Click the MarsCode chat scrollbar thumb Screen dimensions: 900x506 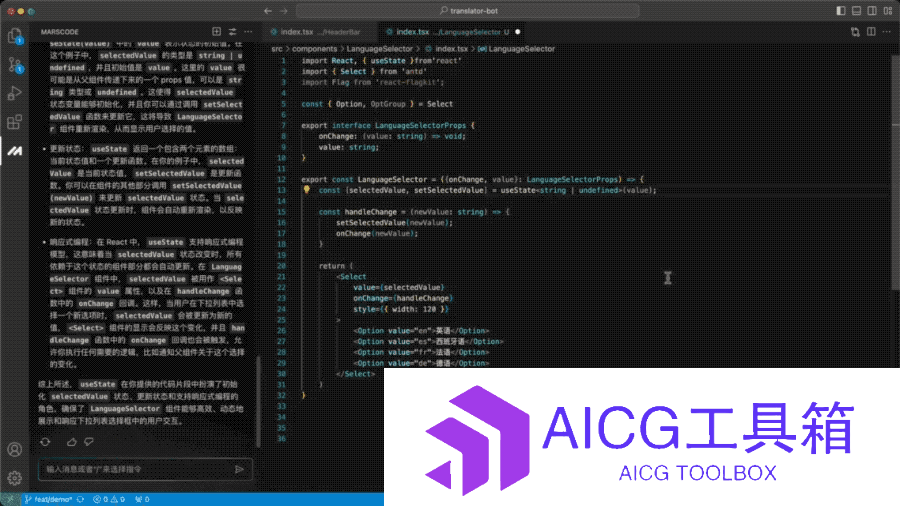click(x=258, y=400)
